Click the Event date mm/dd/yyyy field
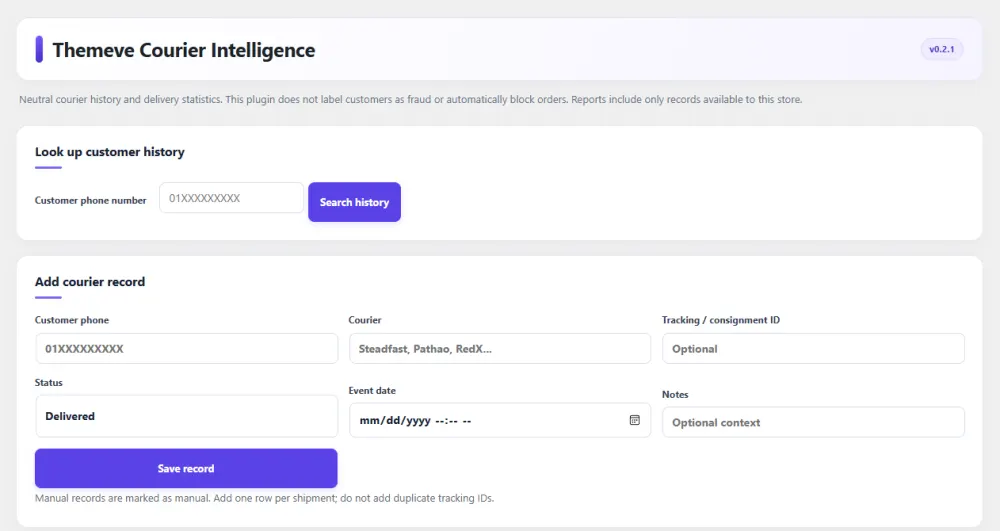This screenshot has width=1000, height=531. coord(500,420)
